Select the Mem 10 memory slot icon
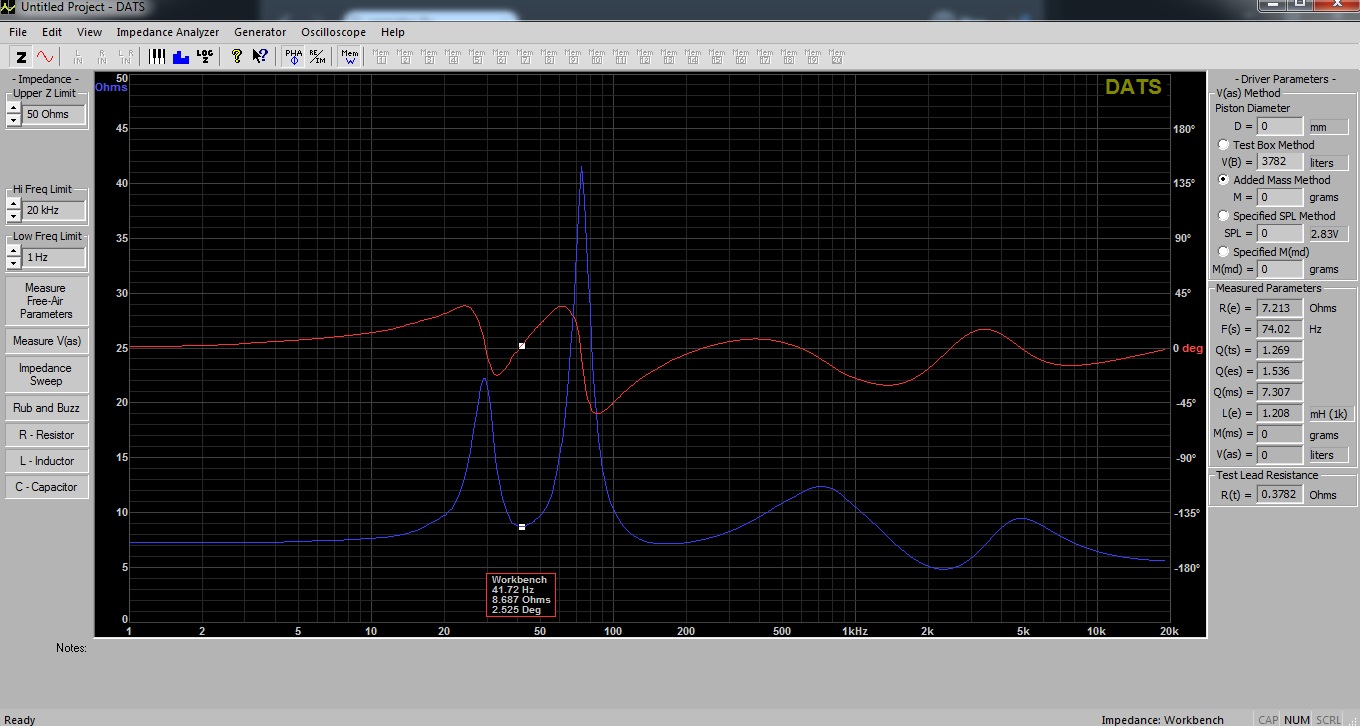Image resolution: width=1360 pixels, height=726 pixels. [597, 57]
